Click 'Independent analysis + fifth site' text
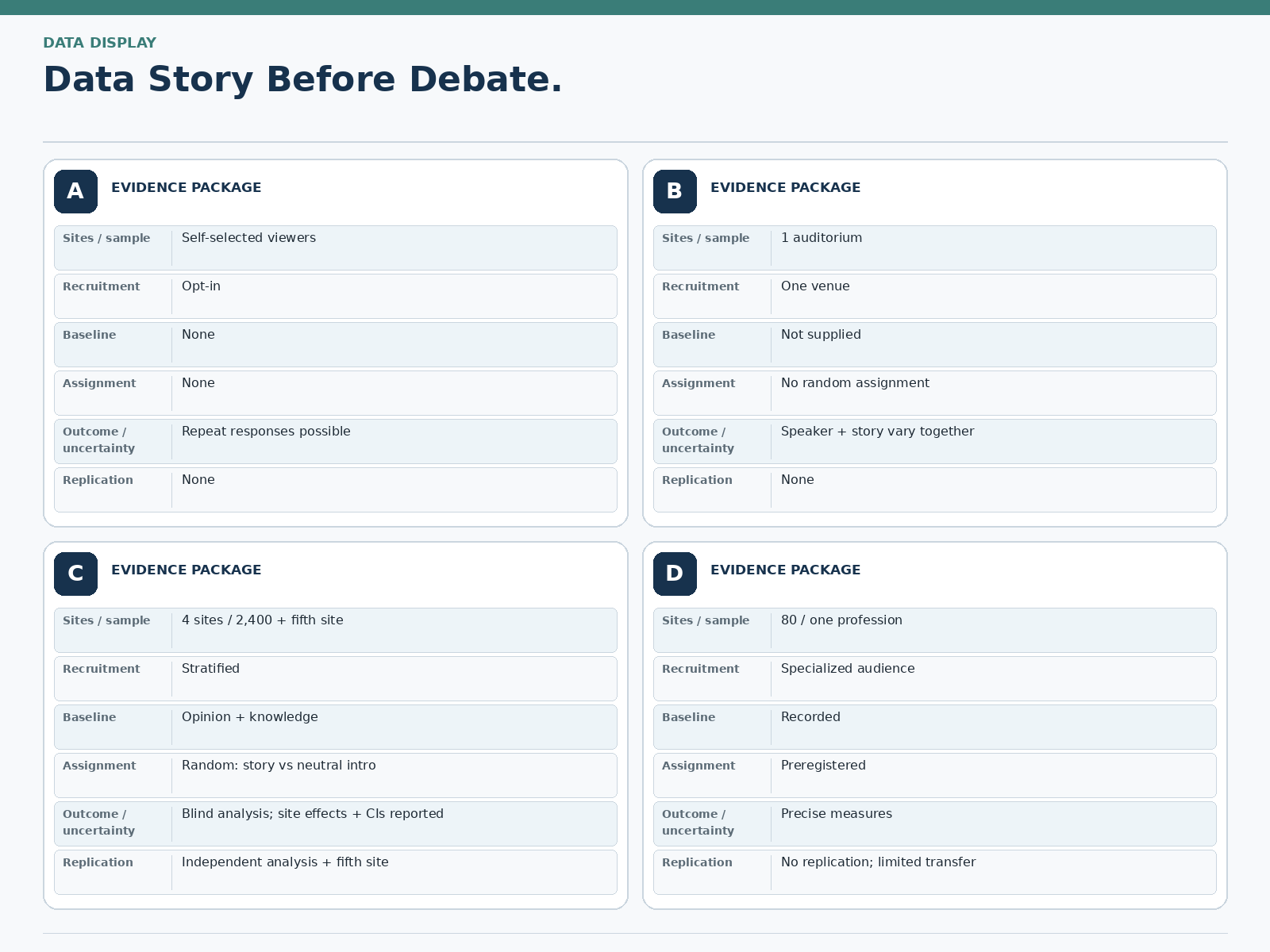 pos(285,862)
